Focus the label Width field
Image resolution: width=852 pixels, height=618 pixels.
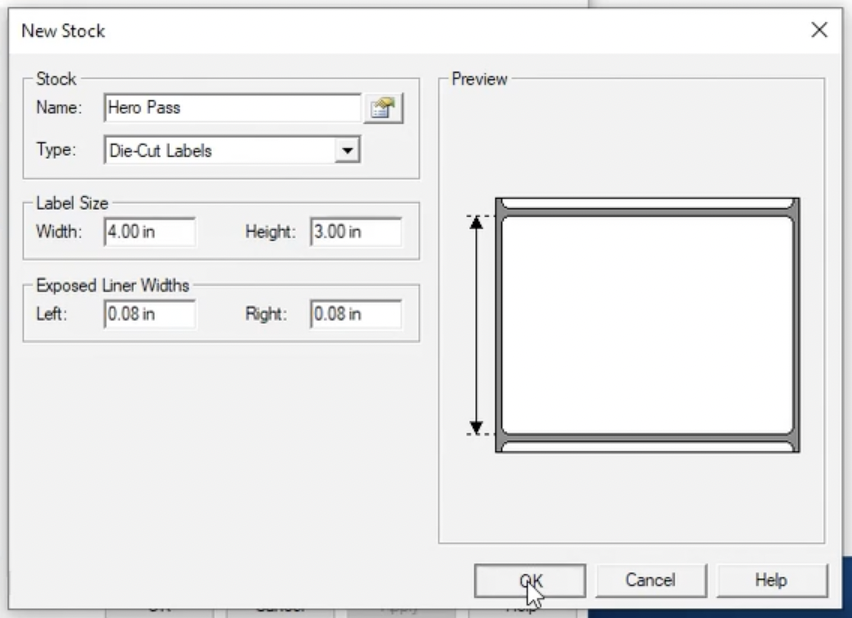pyautogui.click(x=149, y=232)
